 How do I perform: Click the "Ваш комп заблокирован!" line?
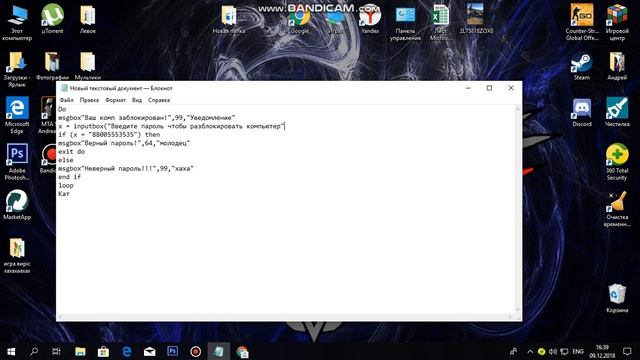tap(147, 118)
